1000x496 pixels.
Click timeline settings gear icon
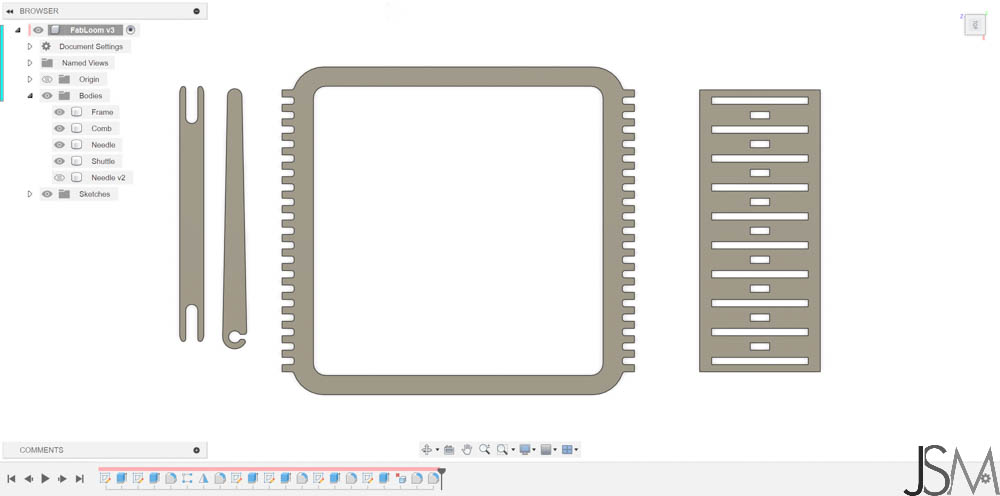coord(986,478)
